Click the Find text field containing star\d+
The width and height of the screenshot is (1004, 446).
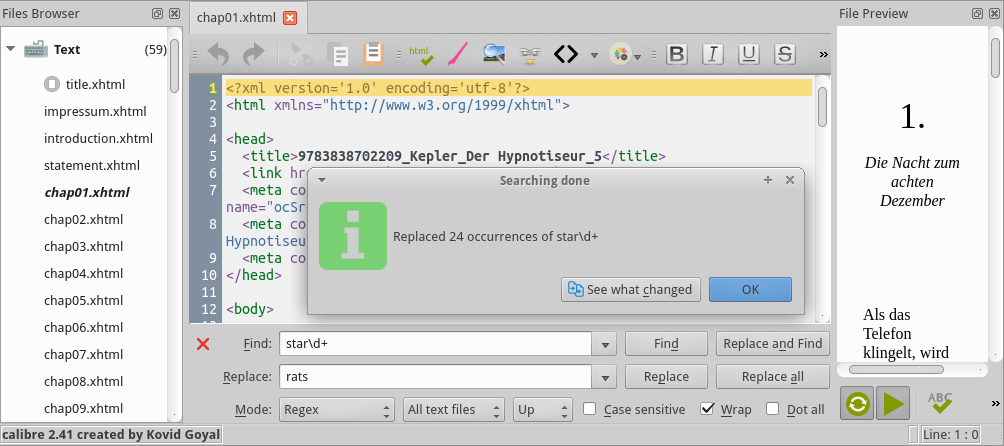pyautogui.click(x=435, y=344)
